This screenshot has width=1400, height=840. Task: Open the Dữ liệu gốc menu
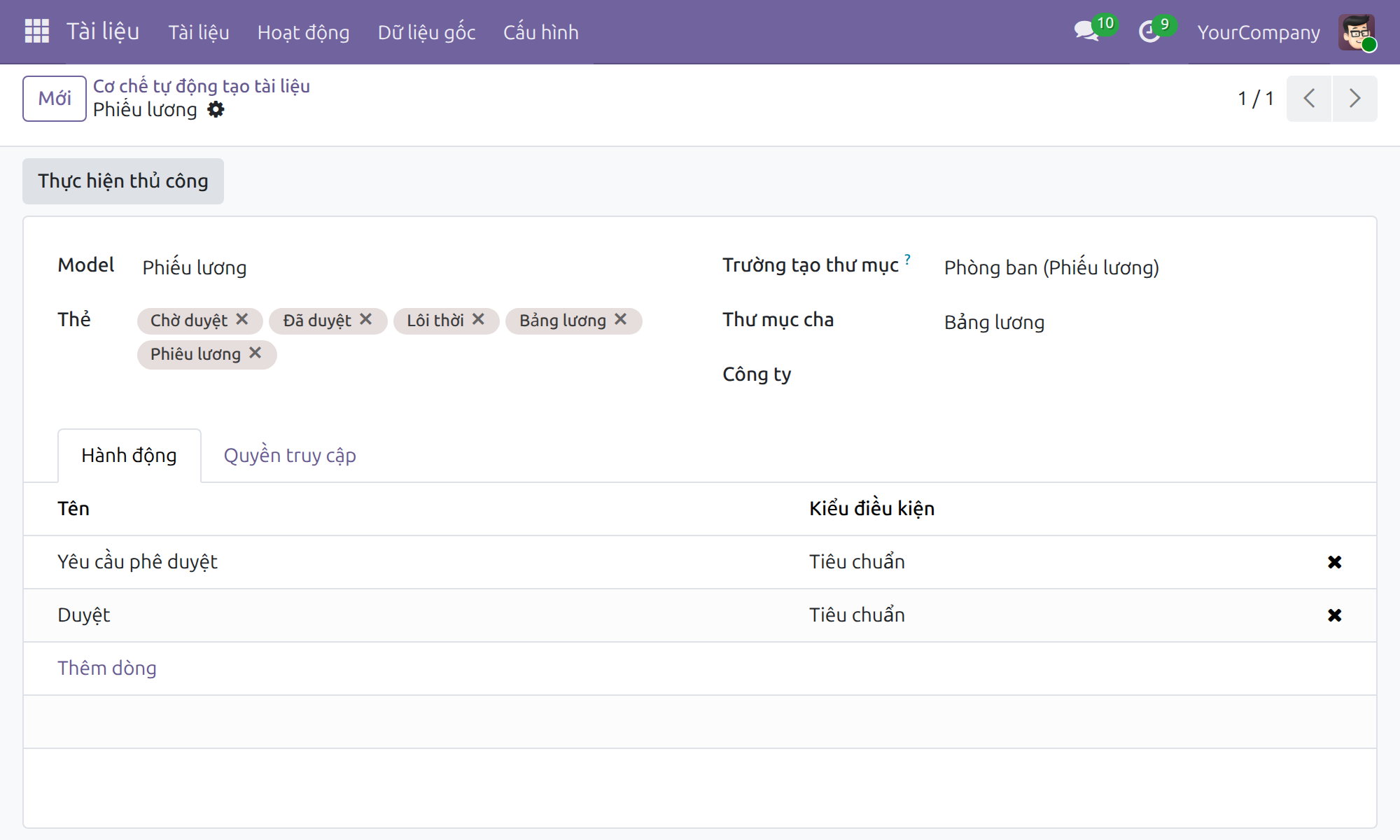pos(426,32)
